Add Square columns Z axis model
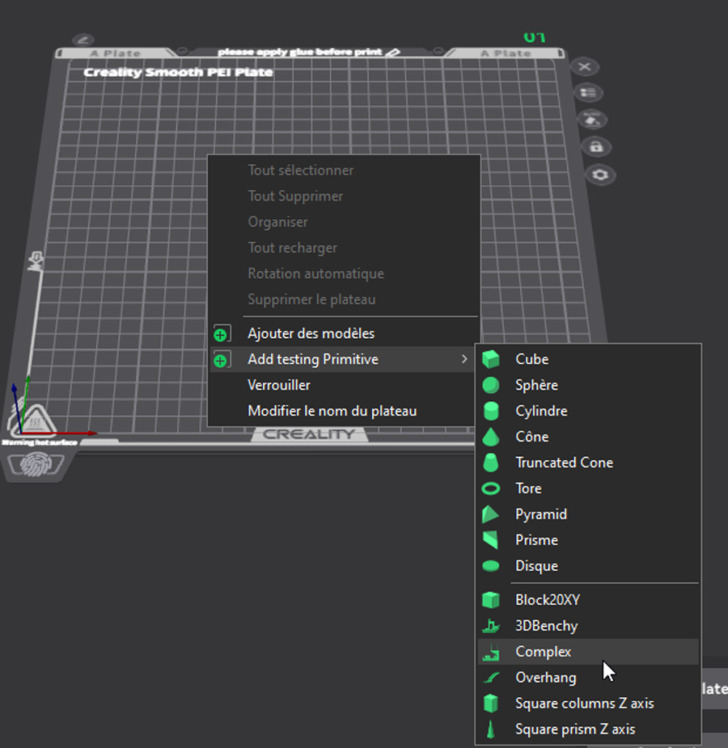This screenshot has height=748, width=728. pyautogui.click(x=588, y=703)
